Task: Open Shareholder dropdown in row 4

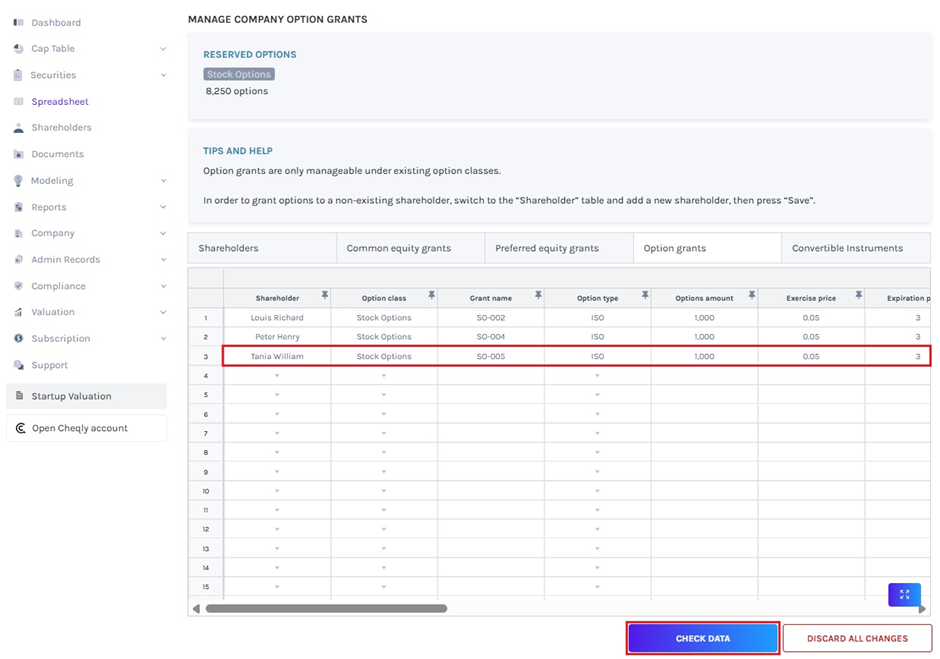Action: coord(277,376)
